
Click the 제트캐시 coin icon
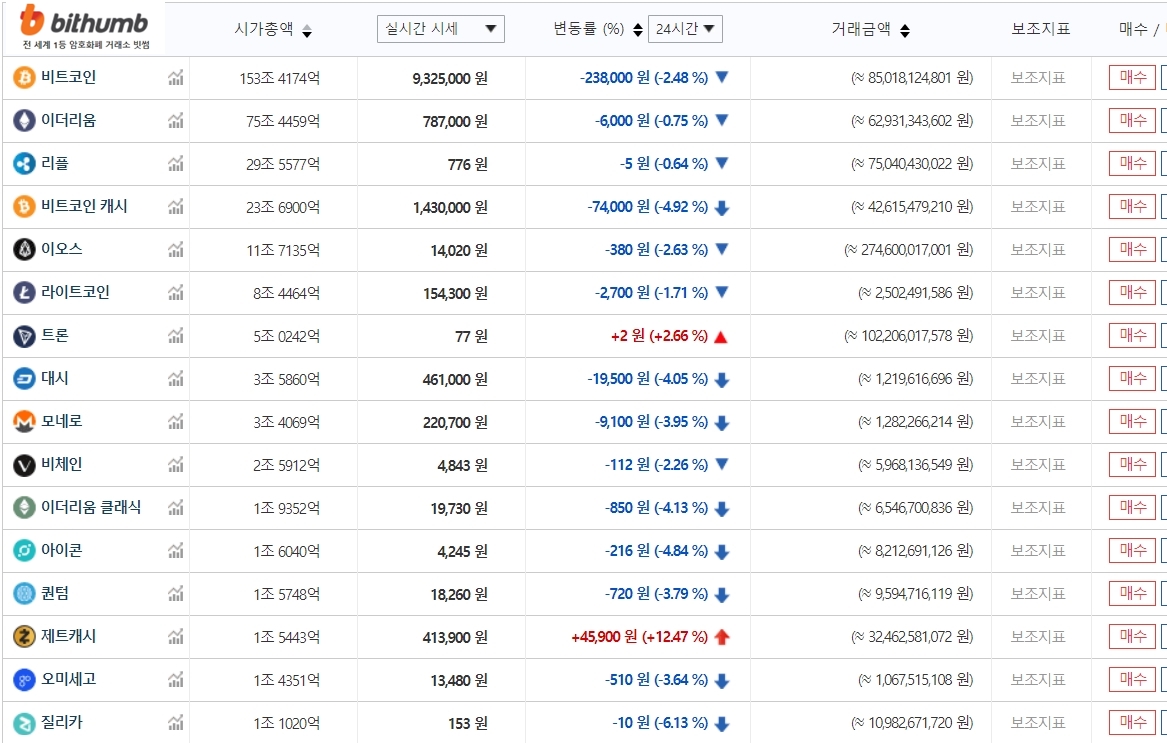tap(24, 637)
